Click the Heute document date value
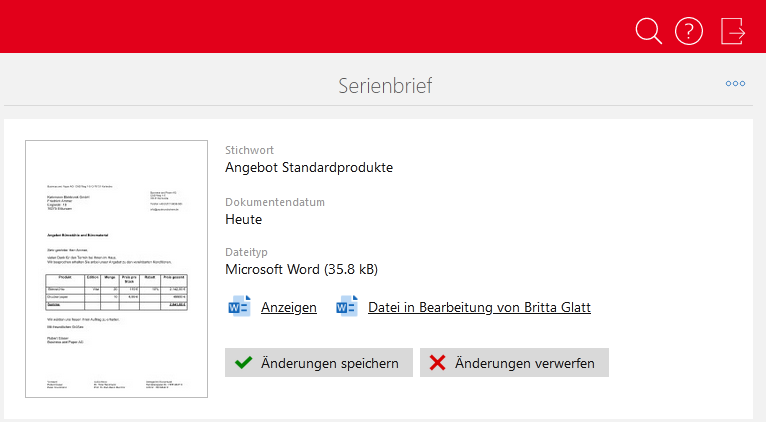Image resolution: width=766 pixels, height=422 pixels. (x=245, y=218)
